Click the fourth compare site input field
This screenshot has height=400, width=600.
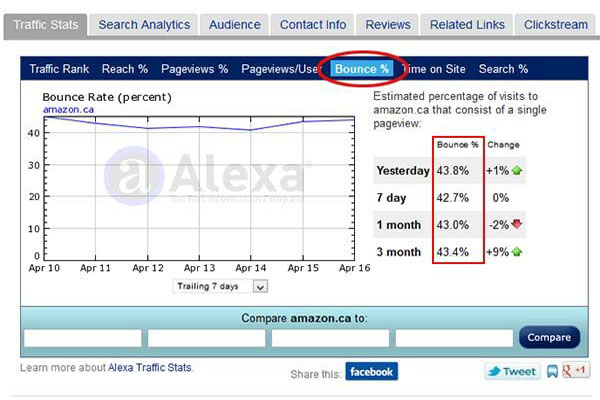coord(454,338)
